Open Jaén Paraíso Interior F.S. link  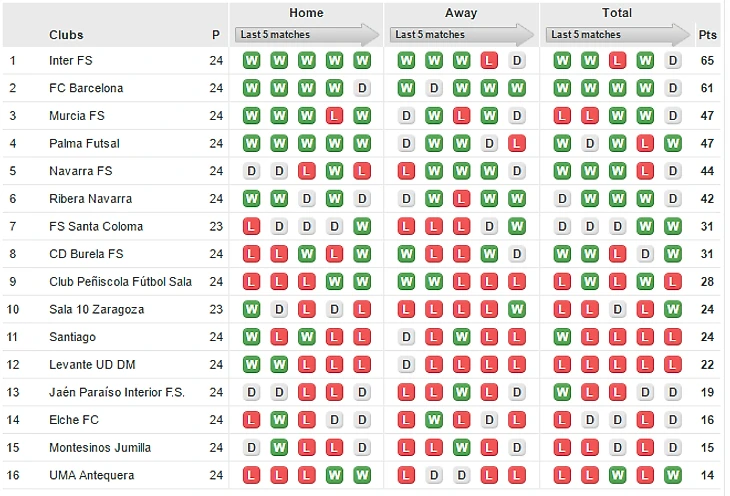click(x=117, y=392)
